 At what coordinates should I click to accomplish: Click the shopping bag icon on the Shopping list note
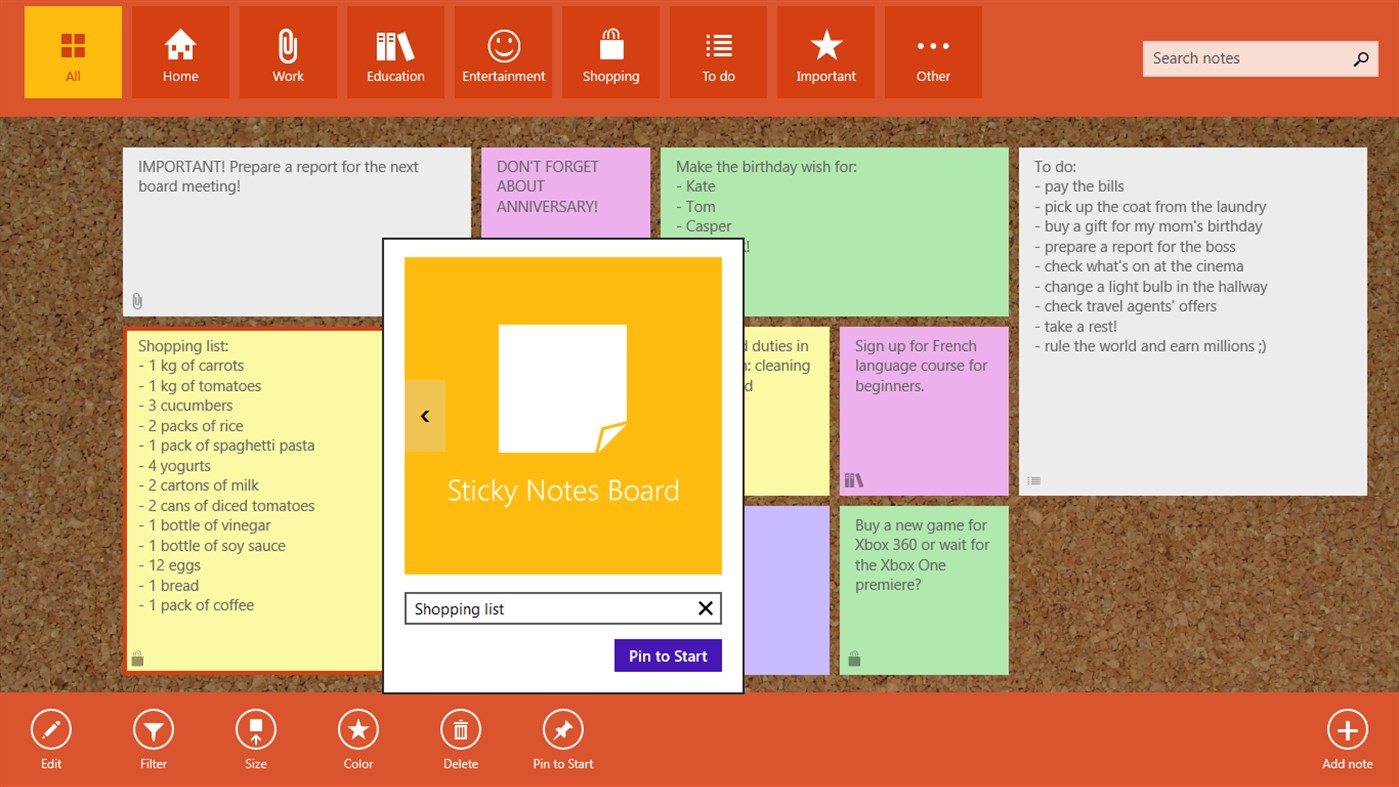[x=137, y=657]
